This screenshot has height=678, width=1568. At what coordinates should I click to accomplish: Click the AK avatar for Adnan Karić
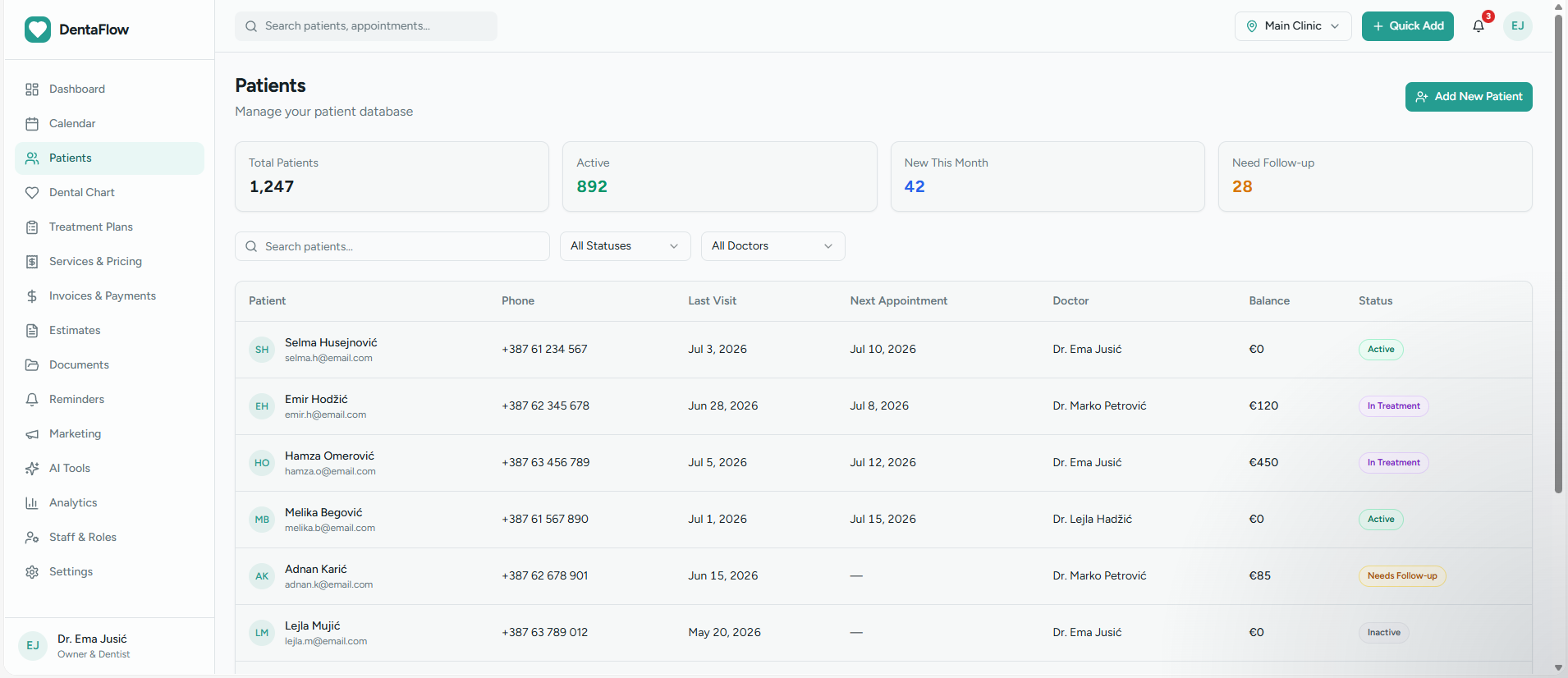[x=262, y=576]
